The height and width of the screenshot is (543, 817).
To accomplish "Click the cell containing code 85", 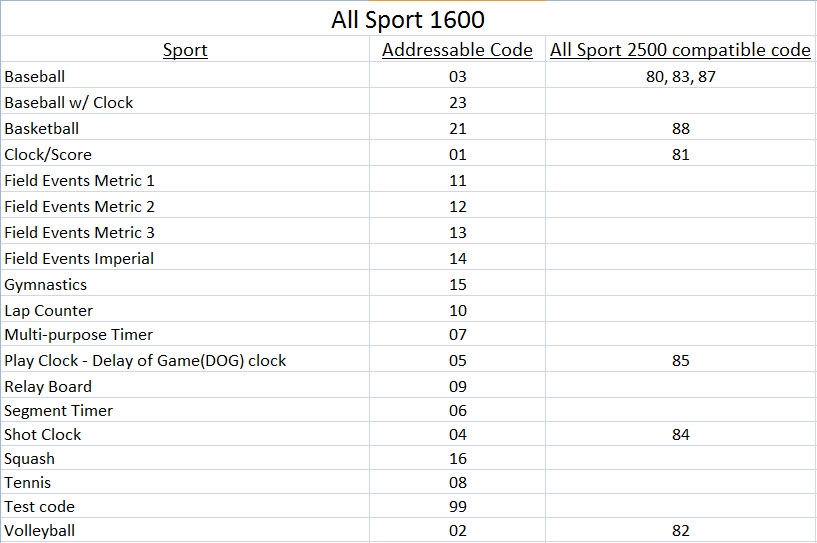I will pos(680,360).
